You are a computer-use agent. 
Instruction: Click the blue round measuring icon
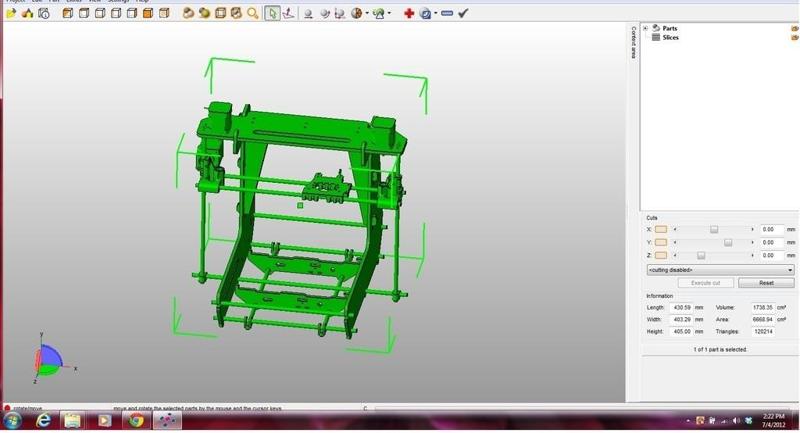[425, 14]
